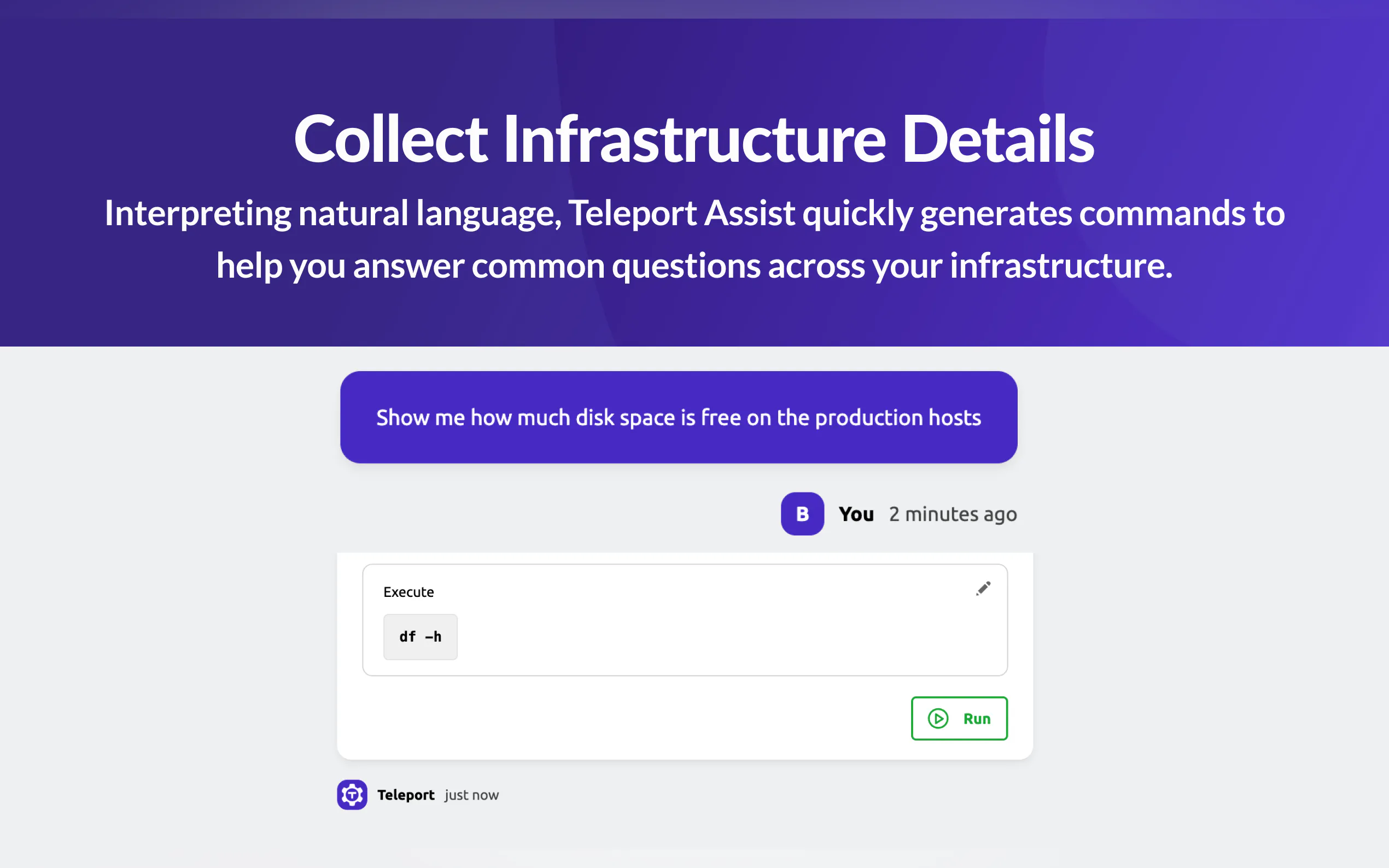Click the pencil edit icon
The image size is (1389, 868).
tap(983, 589)
